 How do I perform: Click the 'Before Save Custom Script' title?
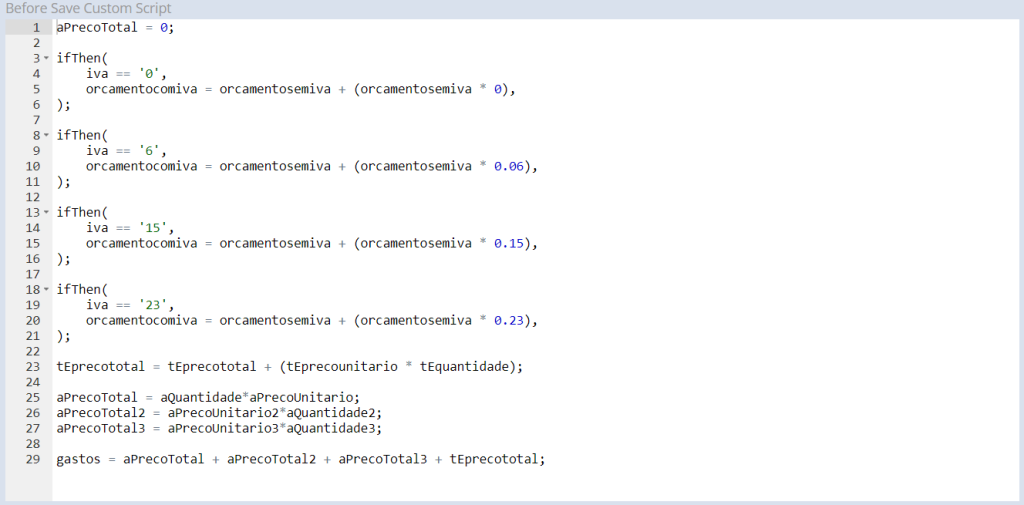(x=88, y=8)
